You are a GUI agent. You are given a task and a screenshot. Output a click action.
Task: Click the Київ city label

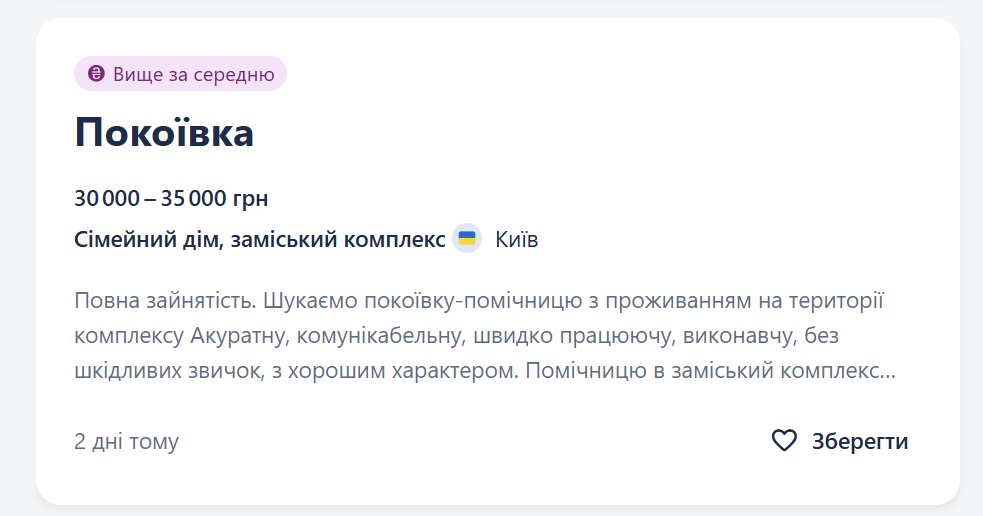tap(516, 240)
